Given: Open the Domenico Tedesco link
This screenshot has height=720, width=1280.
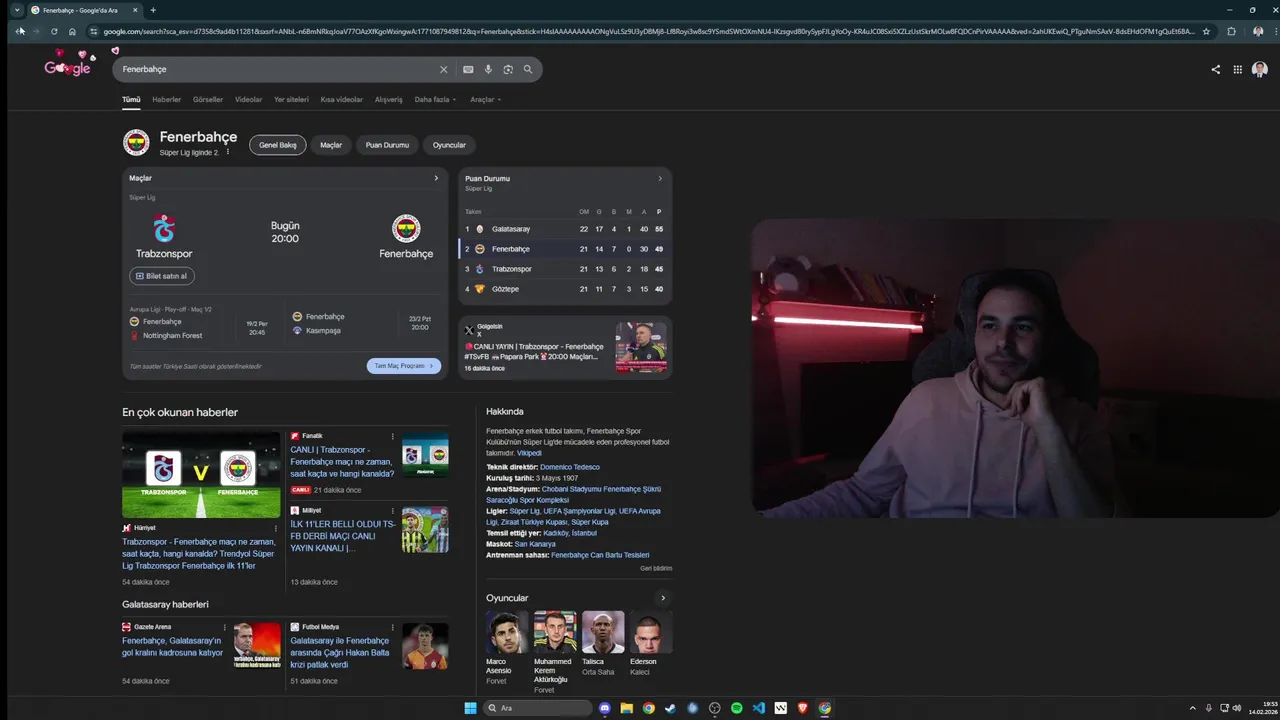Looking at the screenshot, I should coord(570,467).
